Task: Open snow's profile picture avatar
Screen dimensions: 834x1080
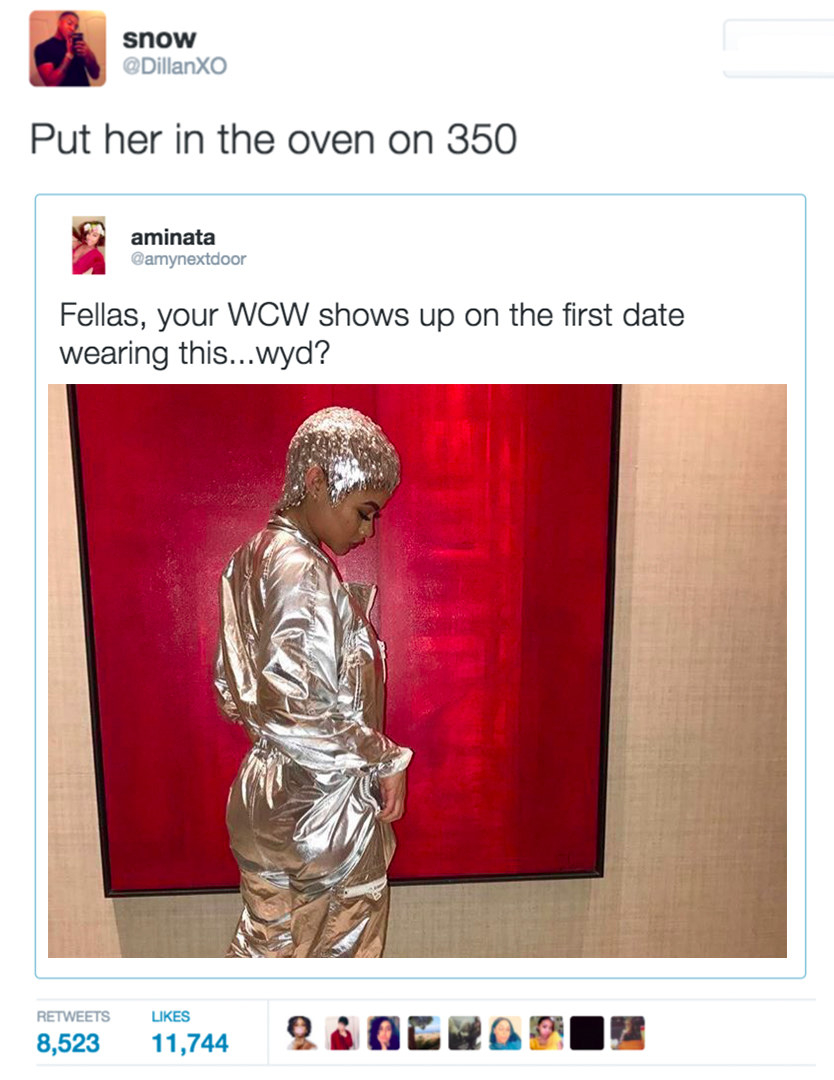Action: [x=67, y=48]
